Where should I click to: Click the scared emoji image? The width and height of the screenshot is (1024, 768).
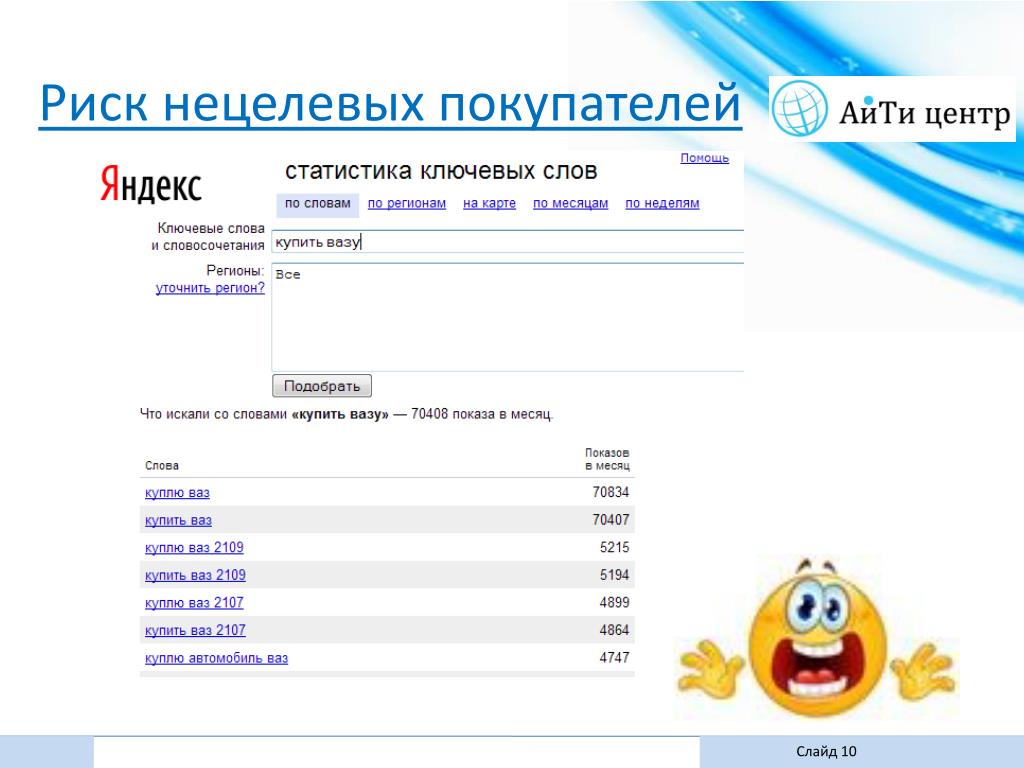pos(817,636)
